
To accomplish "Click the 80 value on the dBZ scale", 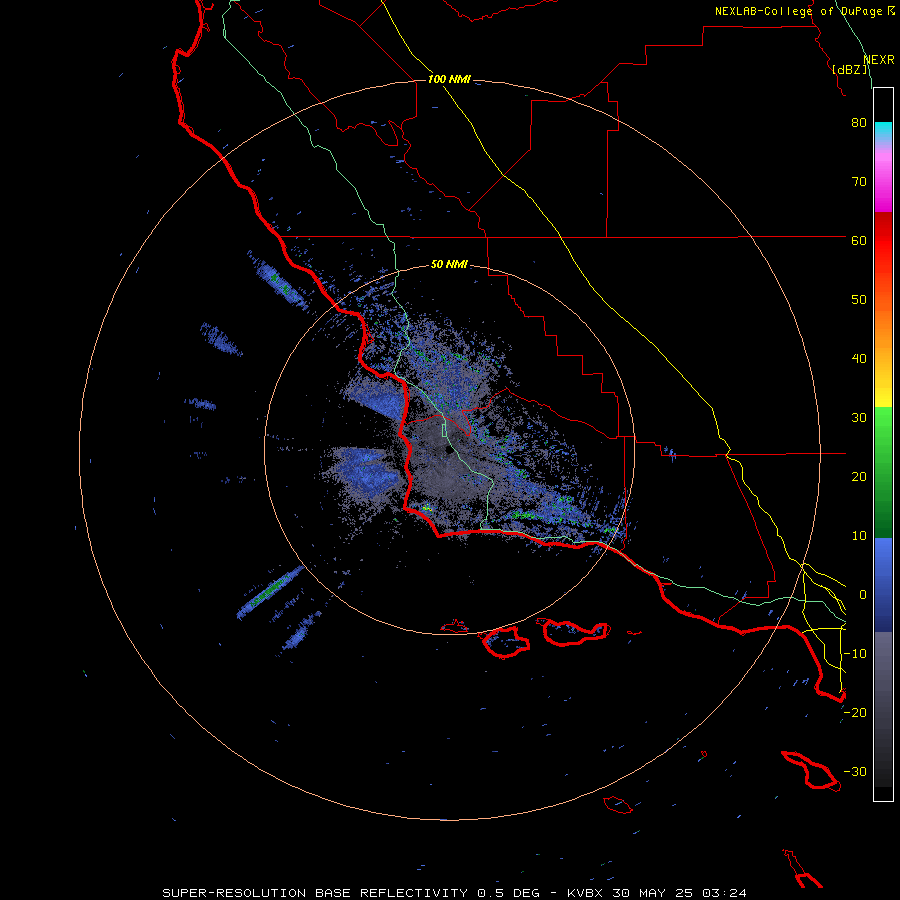I will [859, 122].
